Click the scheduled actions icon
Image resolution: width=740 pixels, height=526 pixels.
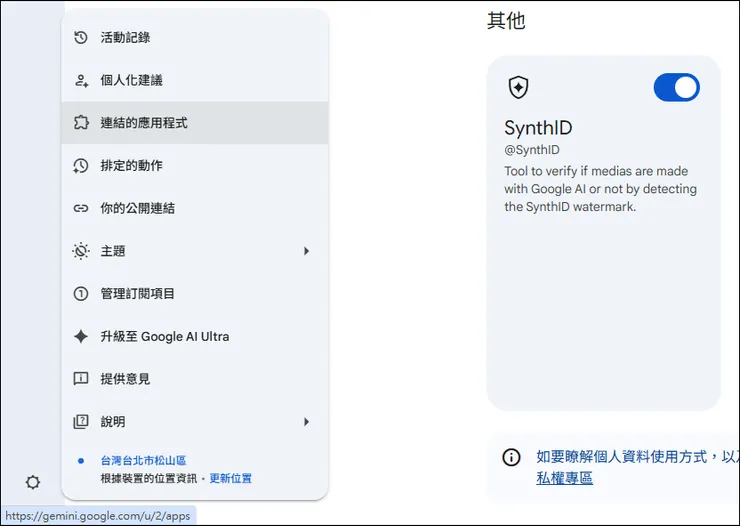pos(81,166)
